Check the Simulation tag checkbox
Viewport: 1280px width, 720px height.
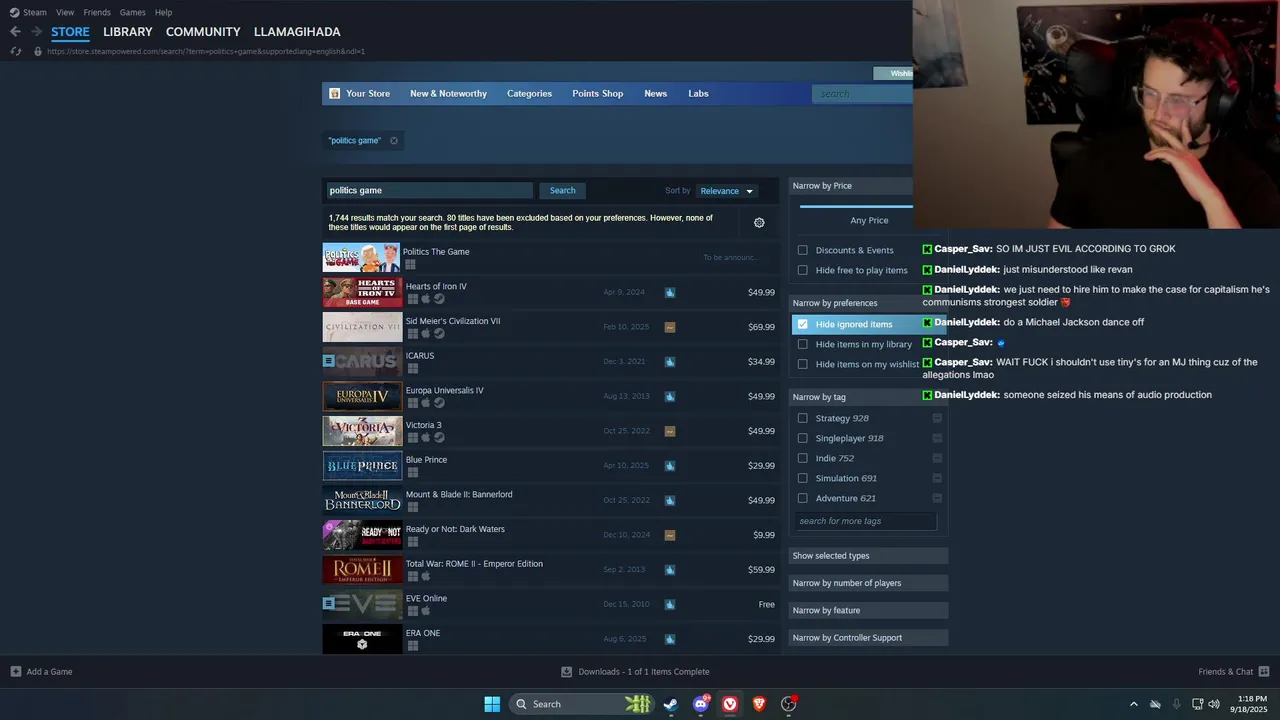802,478
